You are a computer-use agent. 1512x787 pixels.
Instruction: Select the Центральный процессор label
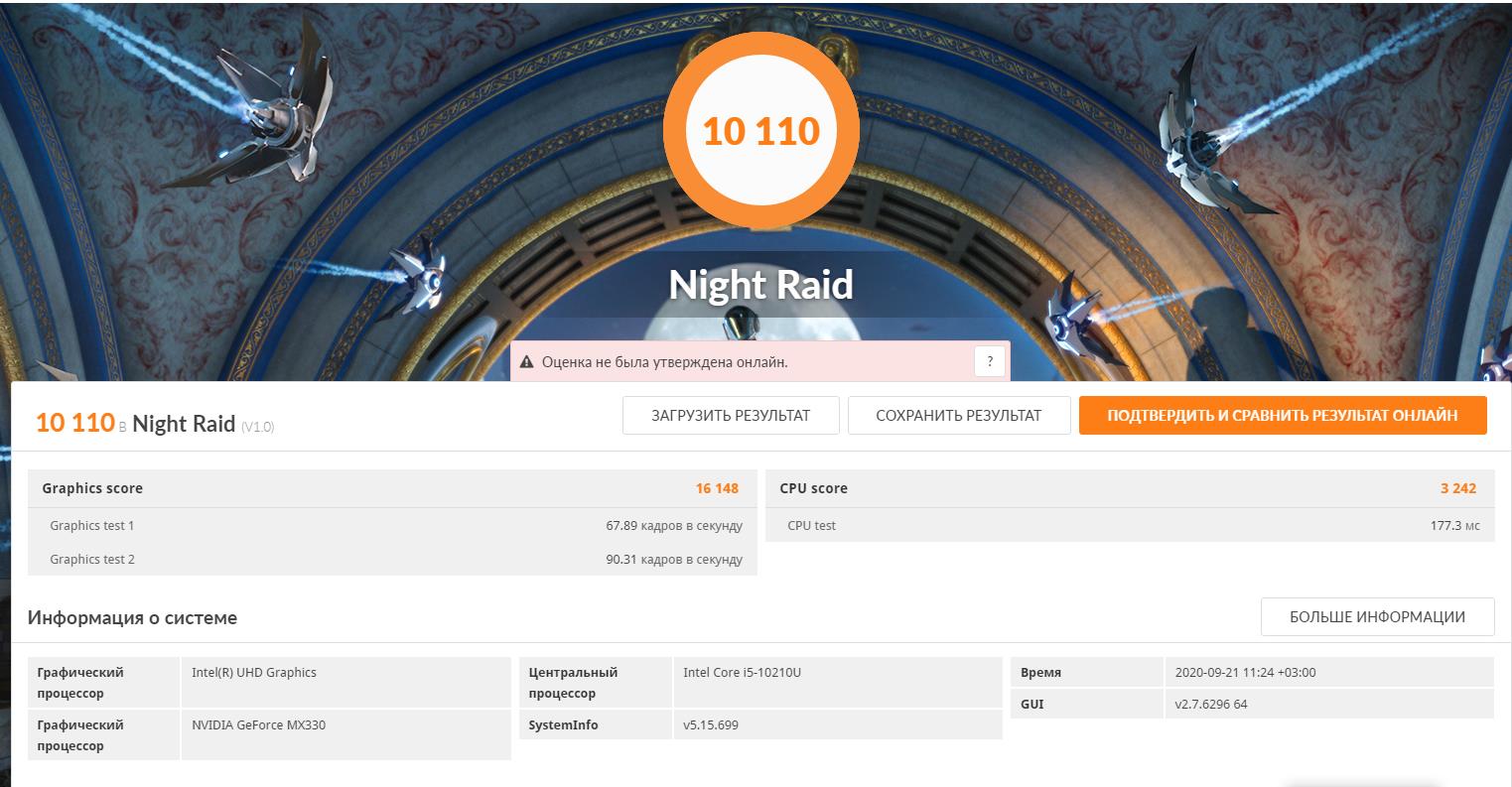[574, 683]
